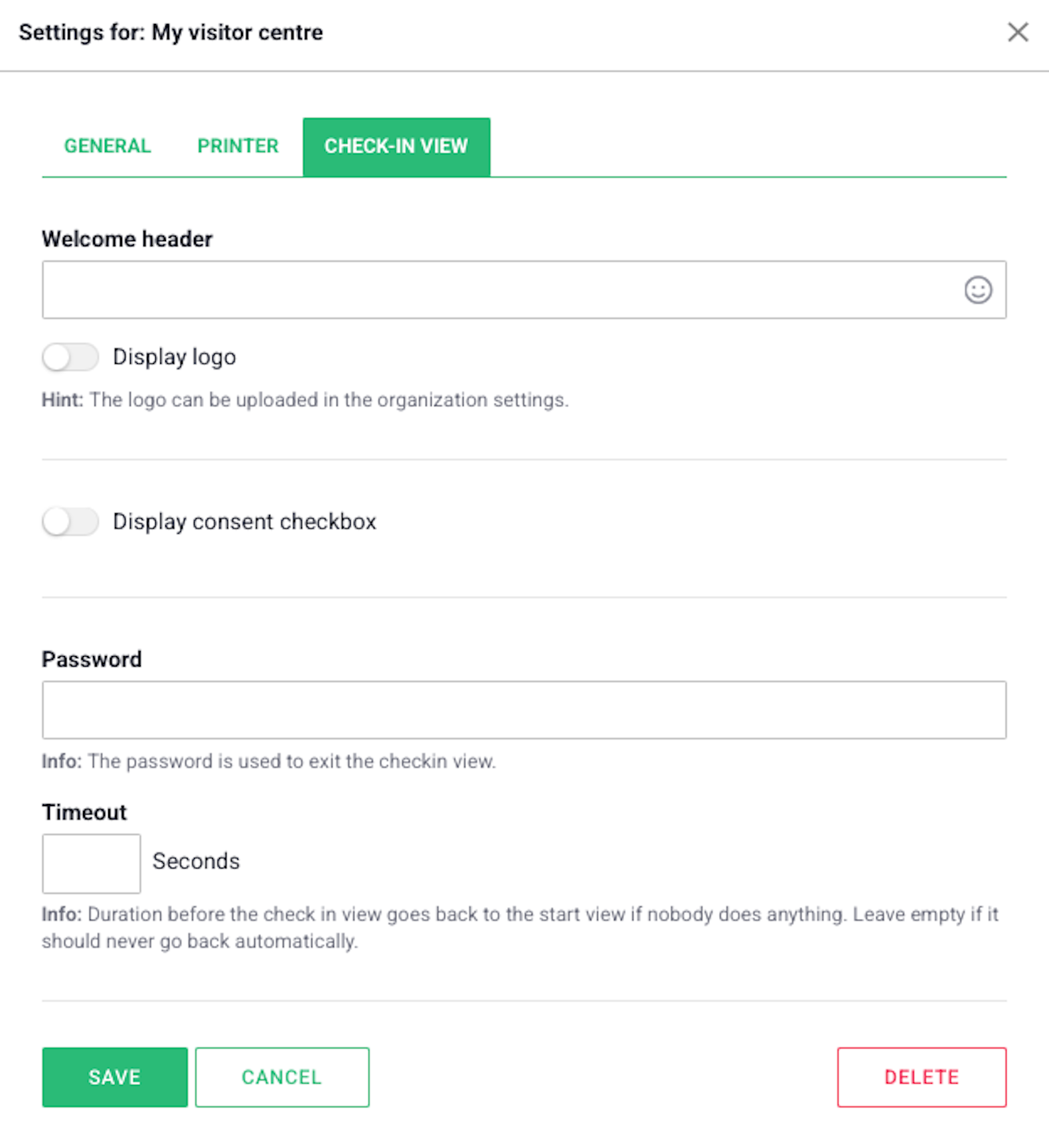1049x1148 pixels.
Task: Delete this visitor centre
Action: 922,1077
